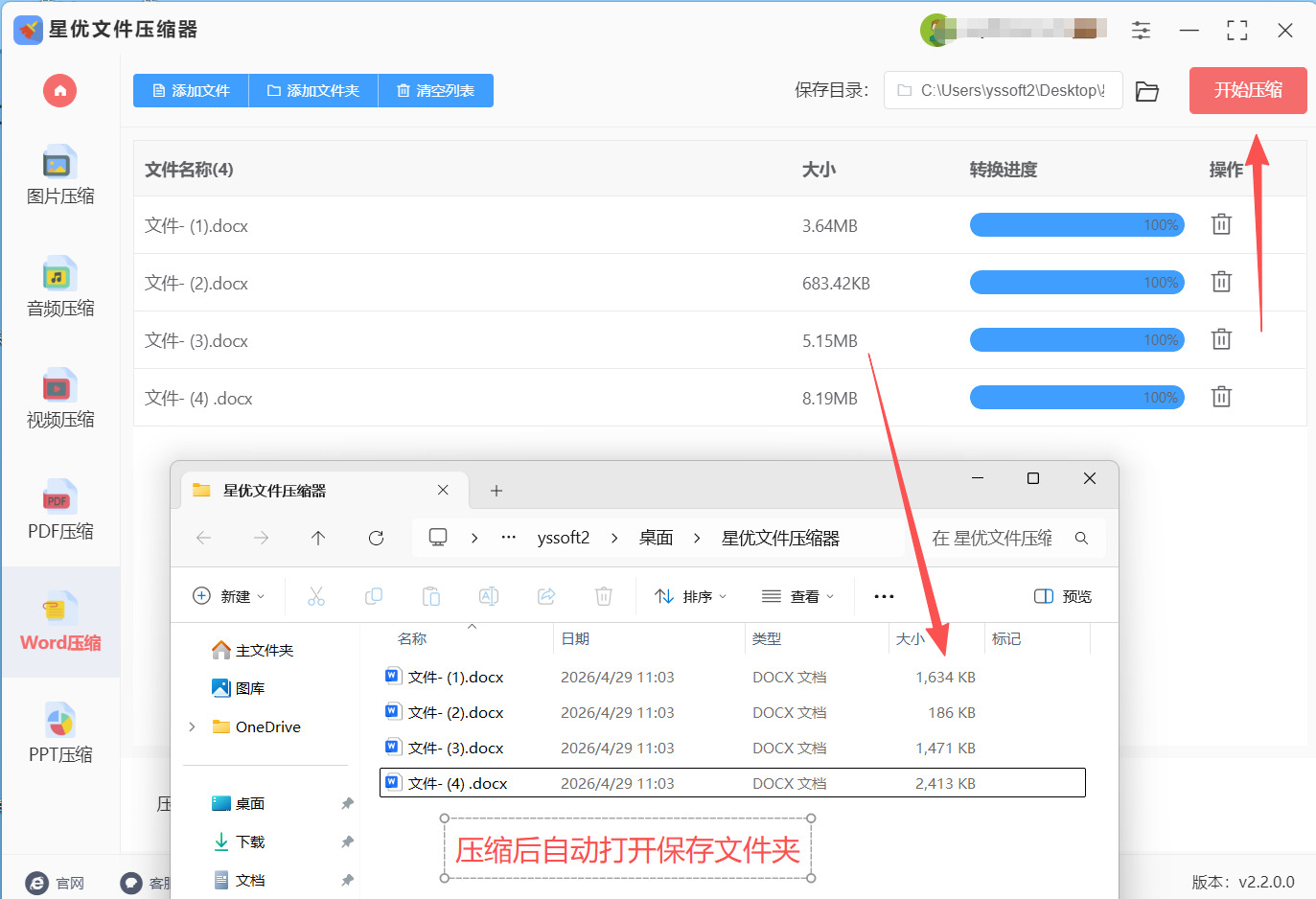Toggle 预览 preview pane
1316x899 pixels.
click(x=1063, y=596)
